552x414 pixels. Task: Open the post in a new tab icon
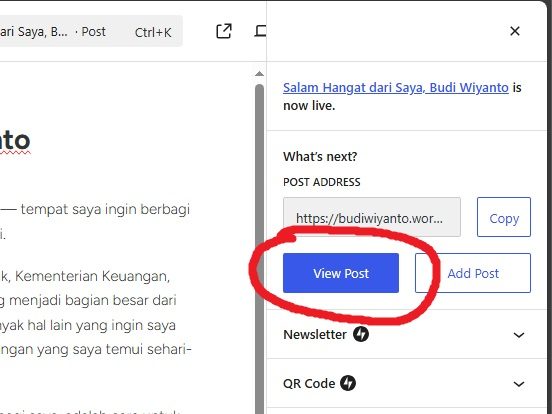(x=224, y=31)
